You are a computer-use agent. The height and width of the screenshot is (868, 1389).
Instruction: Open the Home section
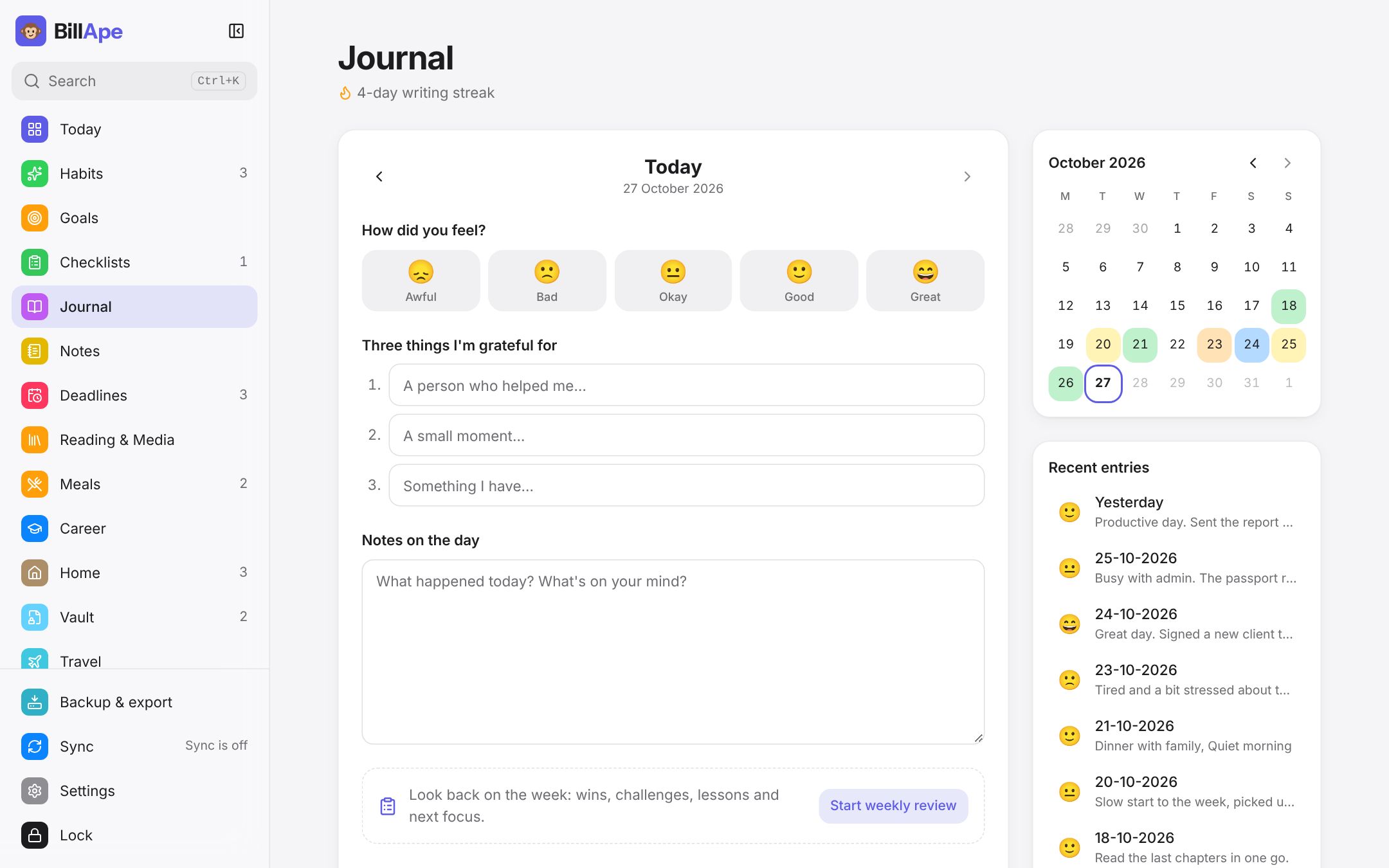134,573
